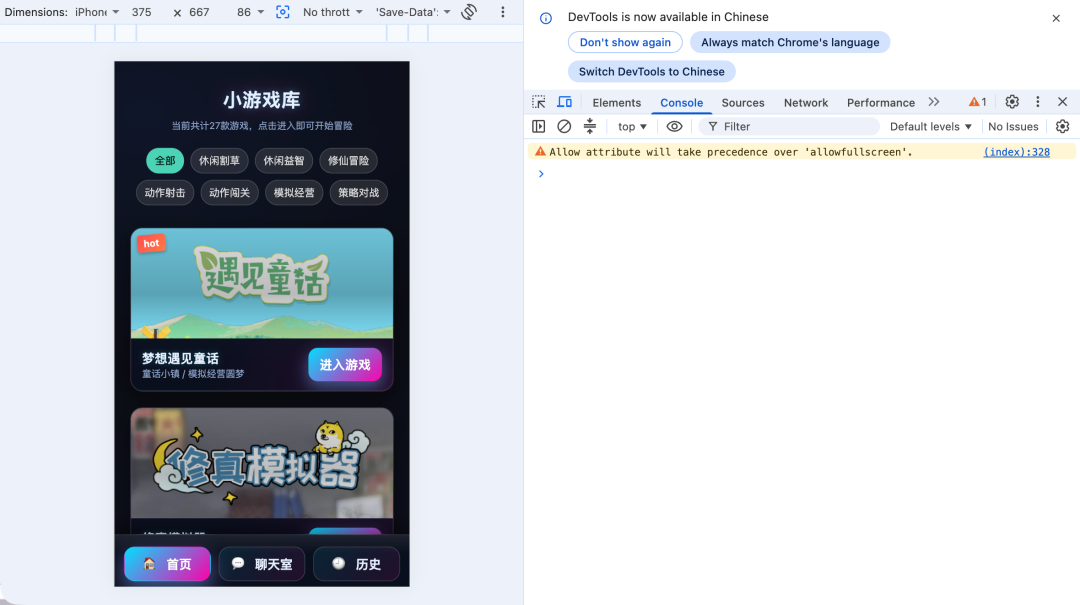Click the height value 667 field
The image size is (1080, 605).
point(199,12)
